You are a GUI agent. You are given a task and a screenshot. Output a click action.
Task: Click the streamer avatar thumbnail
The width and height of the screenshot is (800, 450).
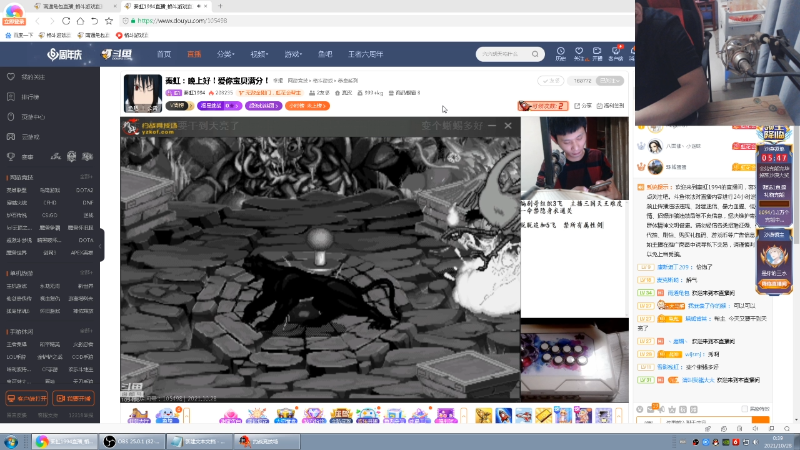click(x=143, y=93)
